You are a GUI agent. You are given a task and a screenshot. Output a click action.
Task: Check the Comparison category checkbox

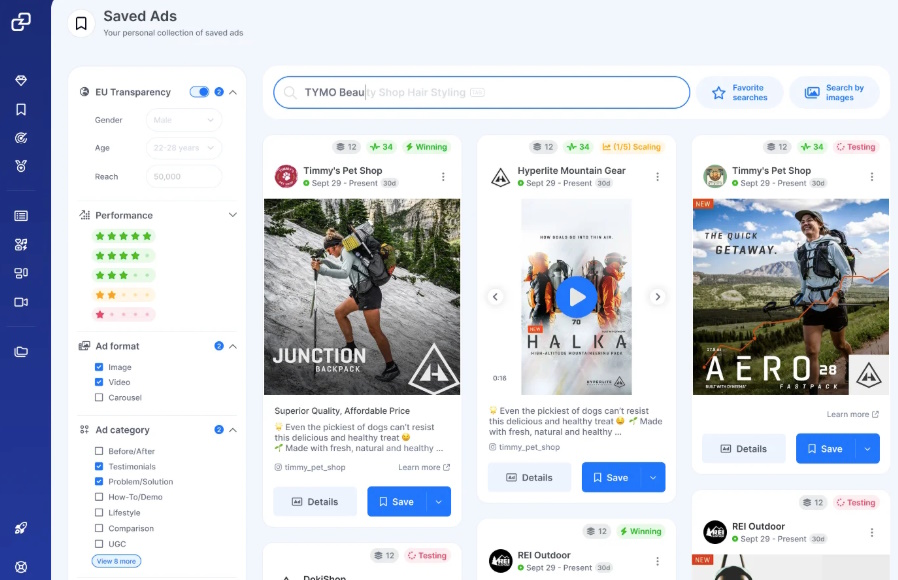99,528
